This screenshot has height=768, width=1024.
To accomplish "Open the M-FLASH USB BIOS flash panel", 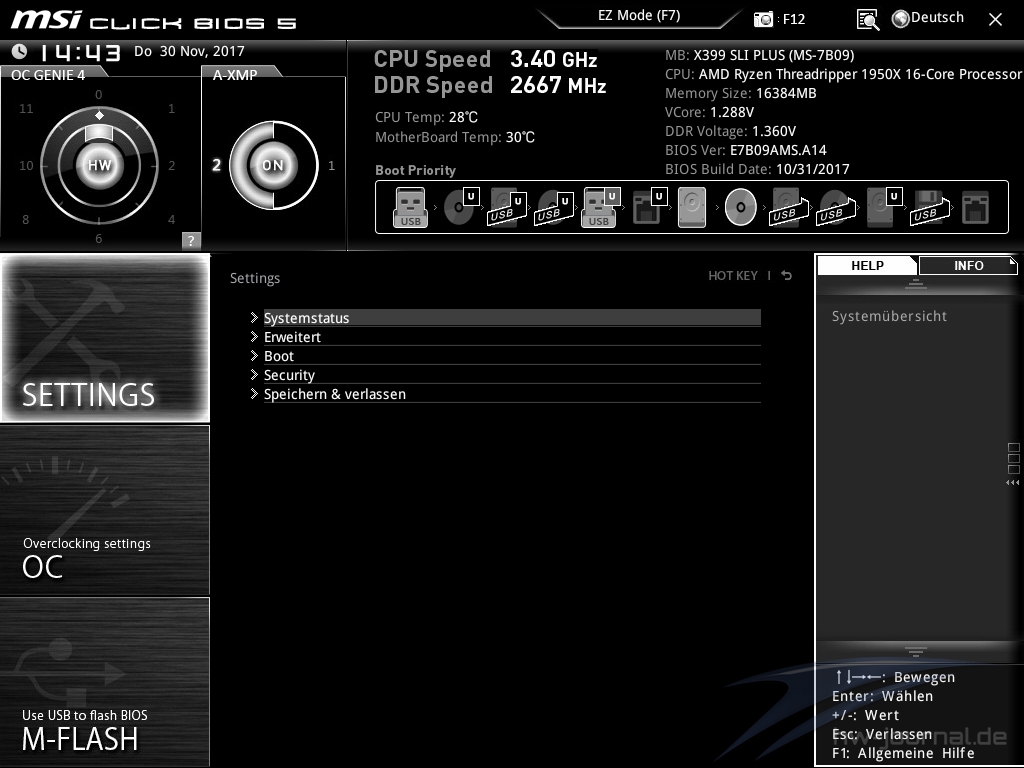I will (x=105, y=681).
